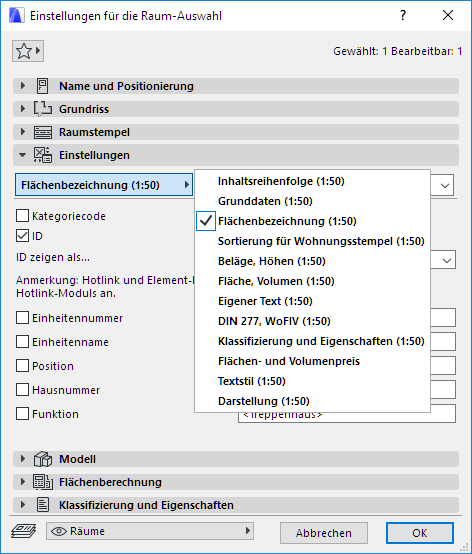Expand the Name und Positionierung panel
Viewport: 472px width, 554px height.
tap(23, 86)
